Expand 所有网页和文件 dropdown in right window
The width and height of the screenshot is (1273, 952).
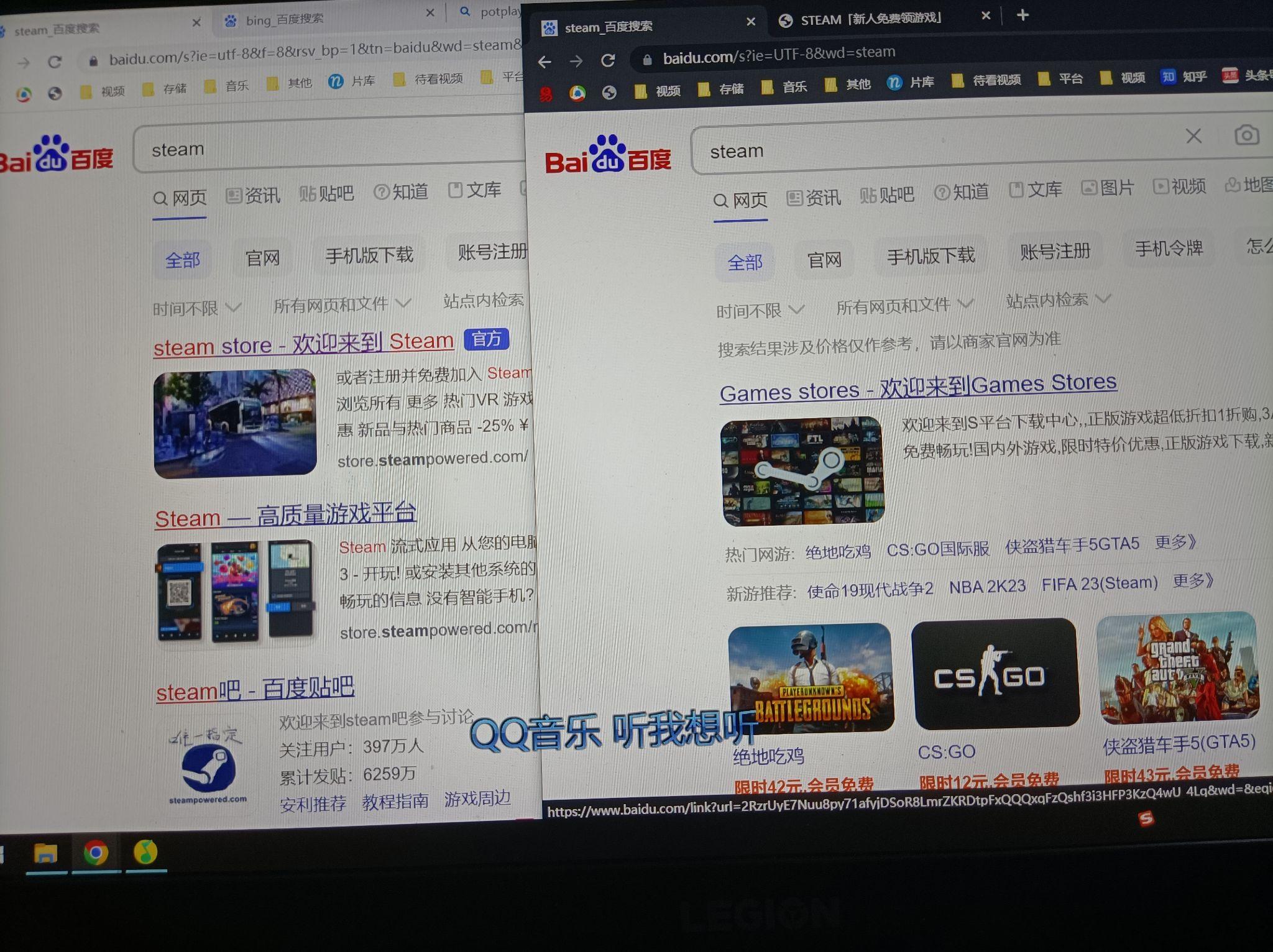coord(904,305)
